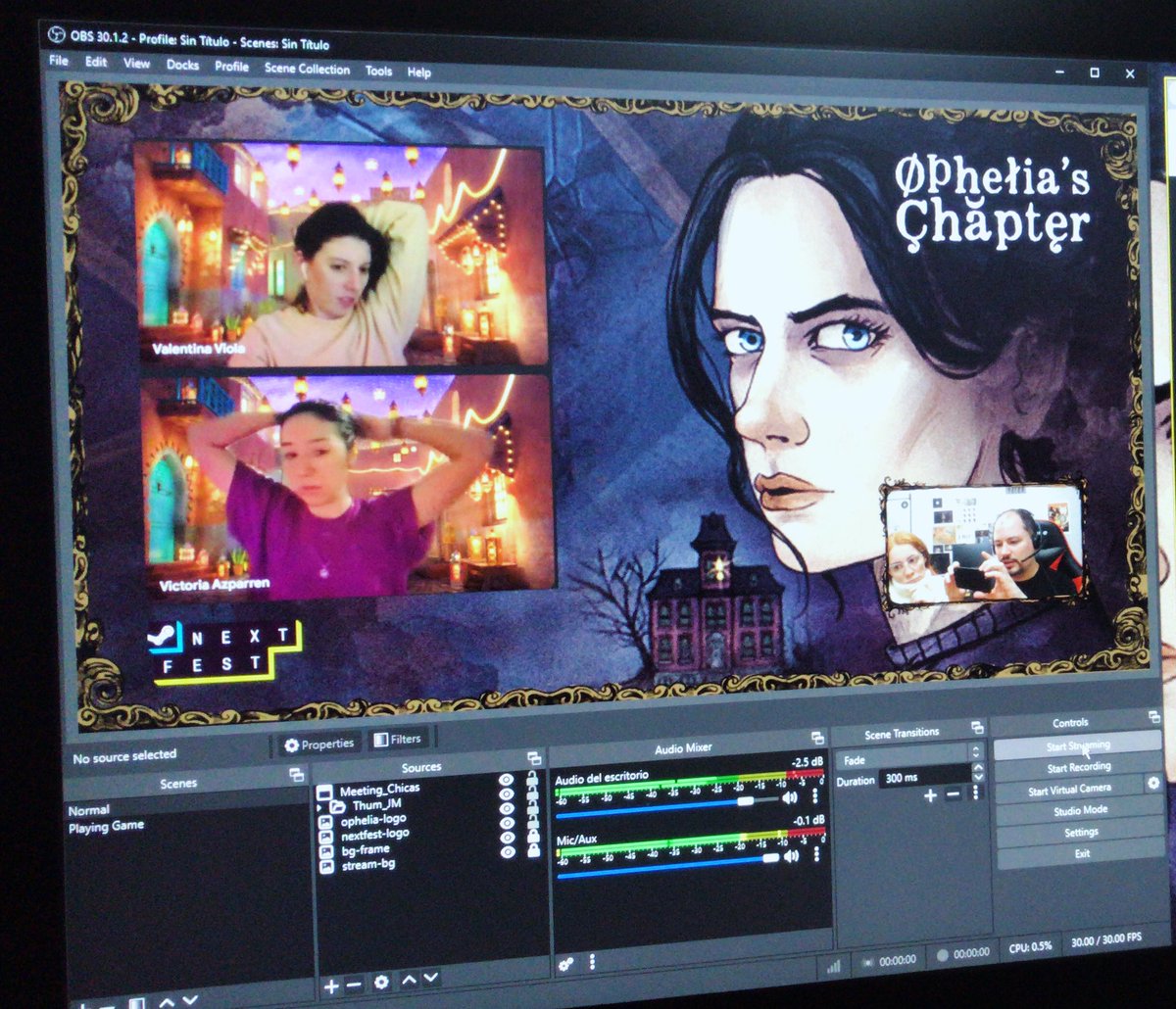Undock the Audio Mixer panel icon
Image resolution: width=1176 pixels, height=1009 pixels.
point(817,737)
